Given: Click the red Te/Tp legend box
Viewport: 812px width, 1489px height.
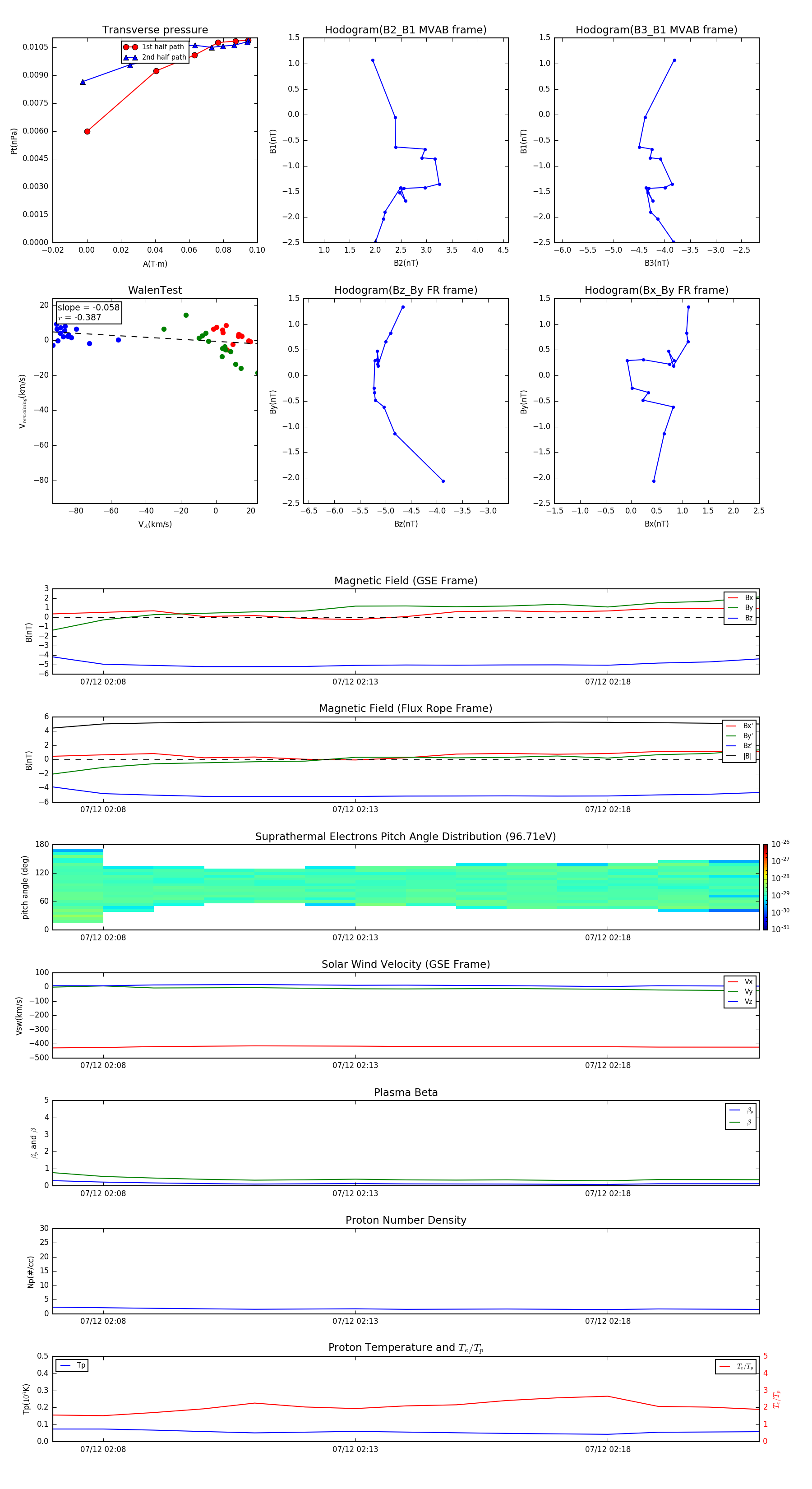Looking at the screenshot, I should coord(736,1367).
